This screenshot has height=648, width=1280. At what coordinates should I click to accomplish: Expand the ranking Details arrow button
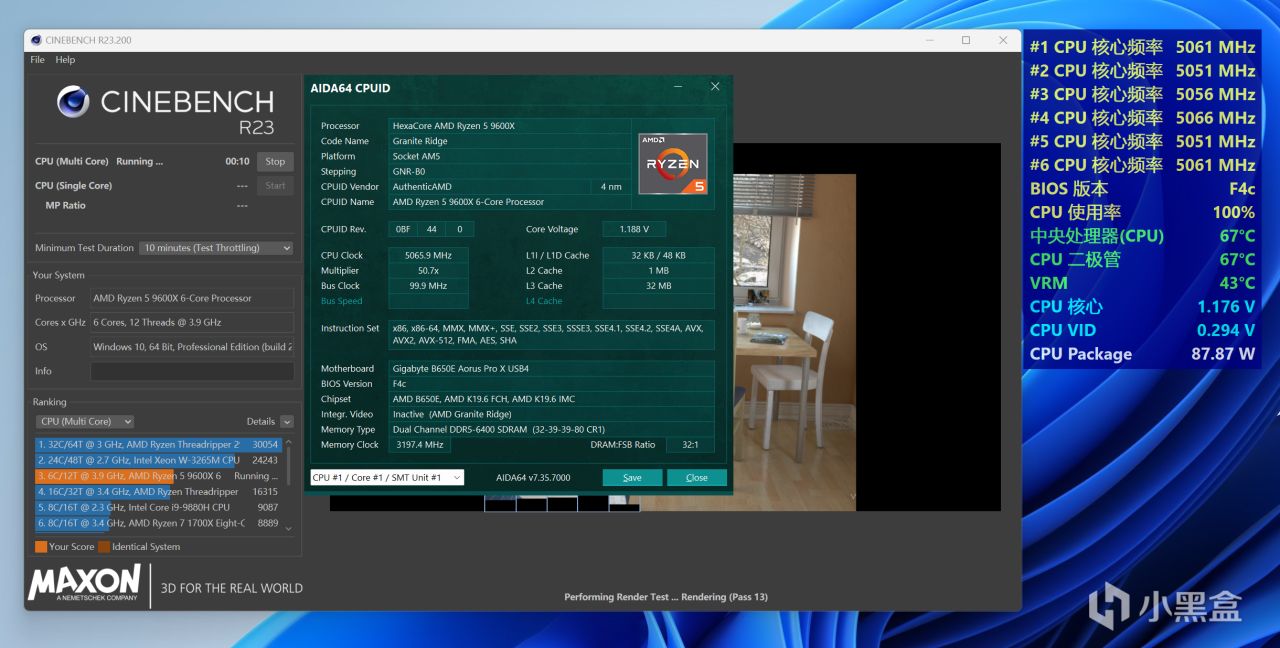[x=287, y=422]
